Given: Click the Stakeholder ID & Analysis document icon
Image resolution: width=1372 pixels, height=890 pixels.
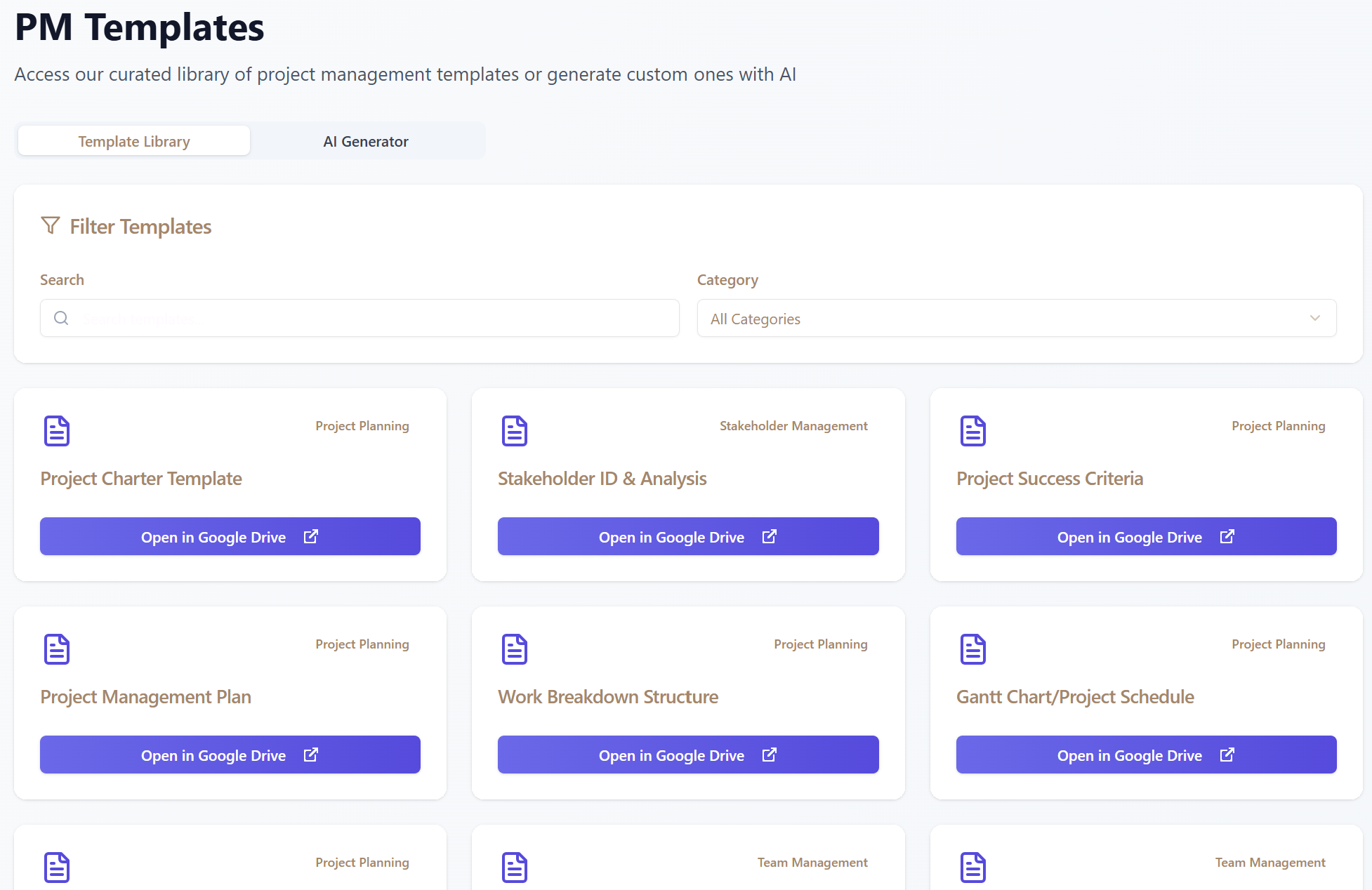Looking at the screenshot, I should click(515, 431).
